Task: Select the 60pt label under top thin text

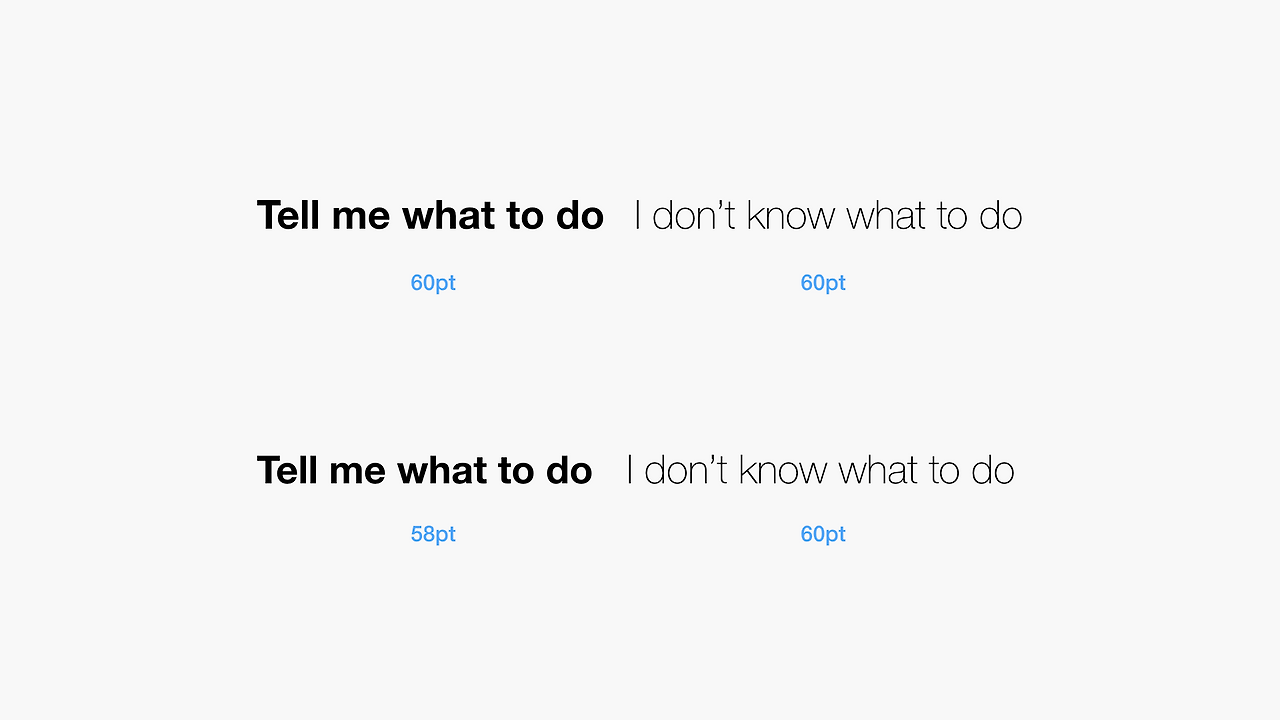Action: tap(823, 283)
